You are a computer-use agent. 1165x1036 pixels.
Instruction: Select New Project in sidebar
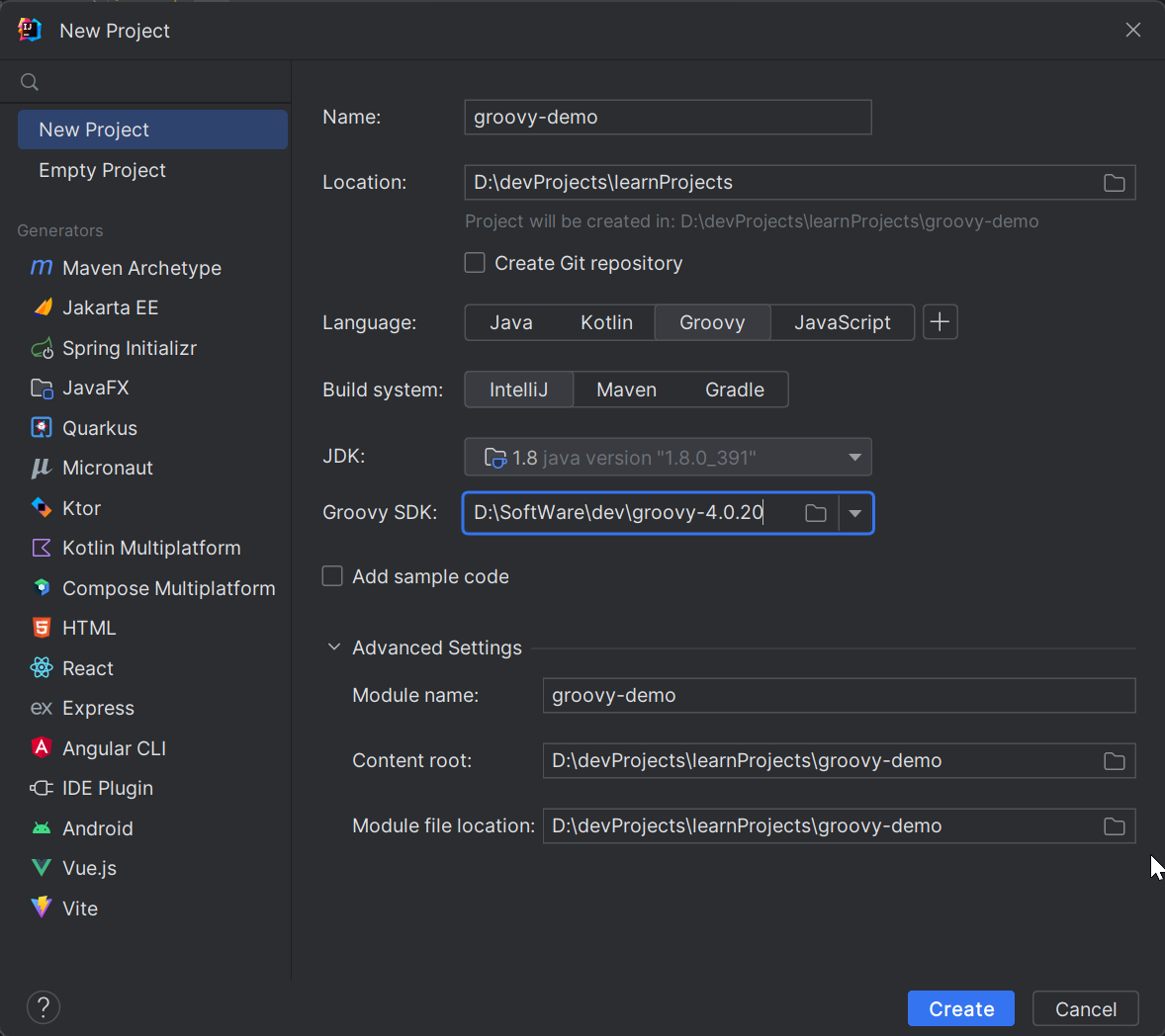click(x=152, y=129)
